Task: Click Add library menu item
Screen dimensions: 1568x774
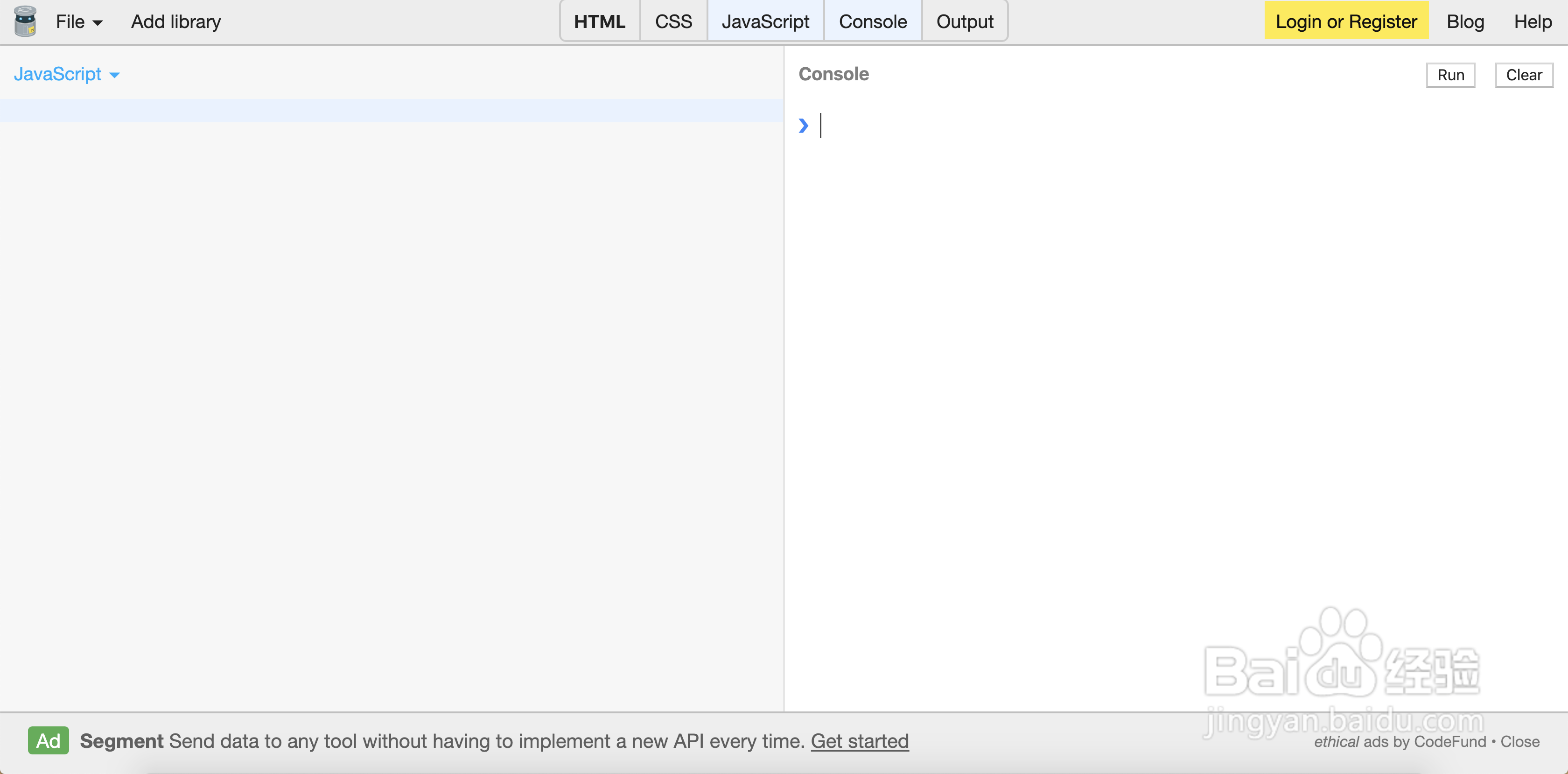Action: click(x=176, y=22)
